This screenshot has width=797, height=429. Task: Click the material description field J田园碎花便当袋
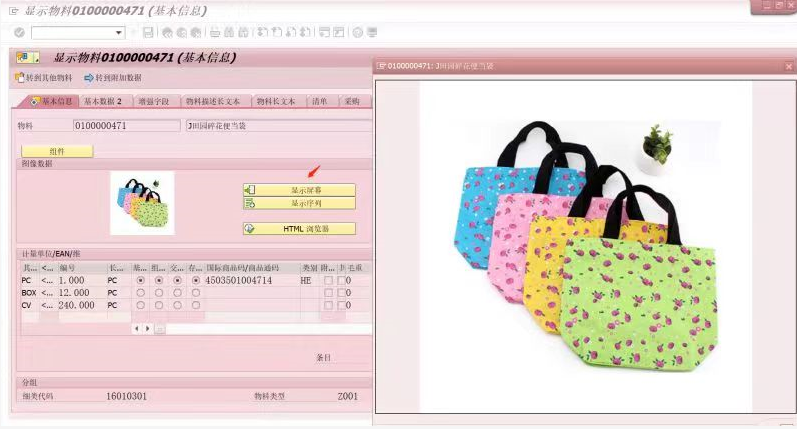pyautogui.click(x=279, y=126)
